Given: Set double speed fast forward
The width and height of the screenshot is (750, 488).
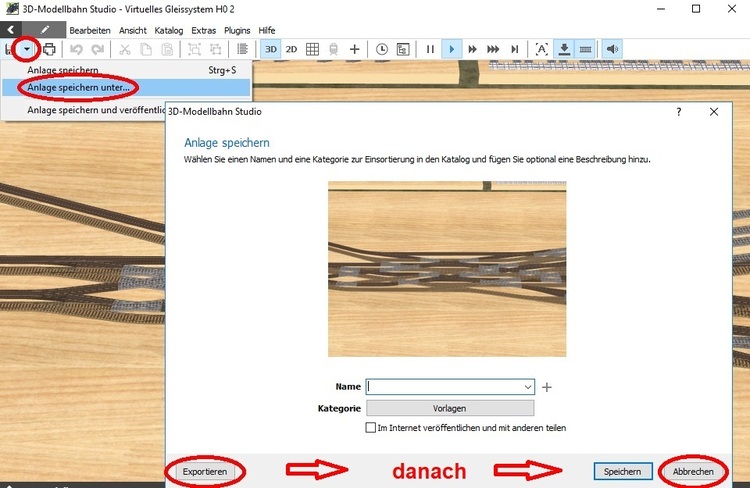Looking at the screenshot, I should click(472, 49).
